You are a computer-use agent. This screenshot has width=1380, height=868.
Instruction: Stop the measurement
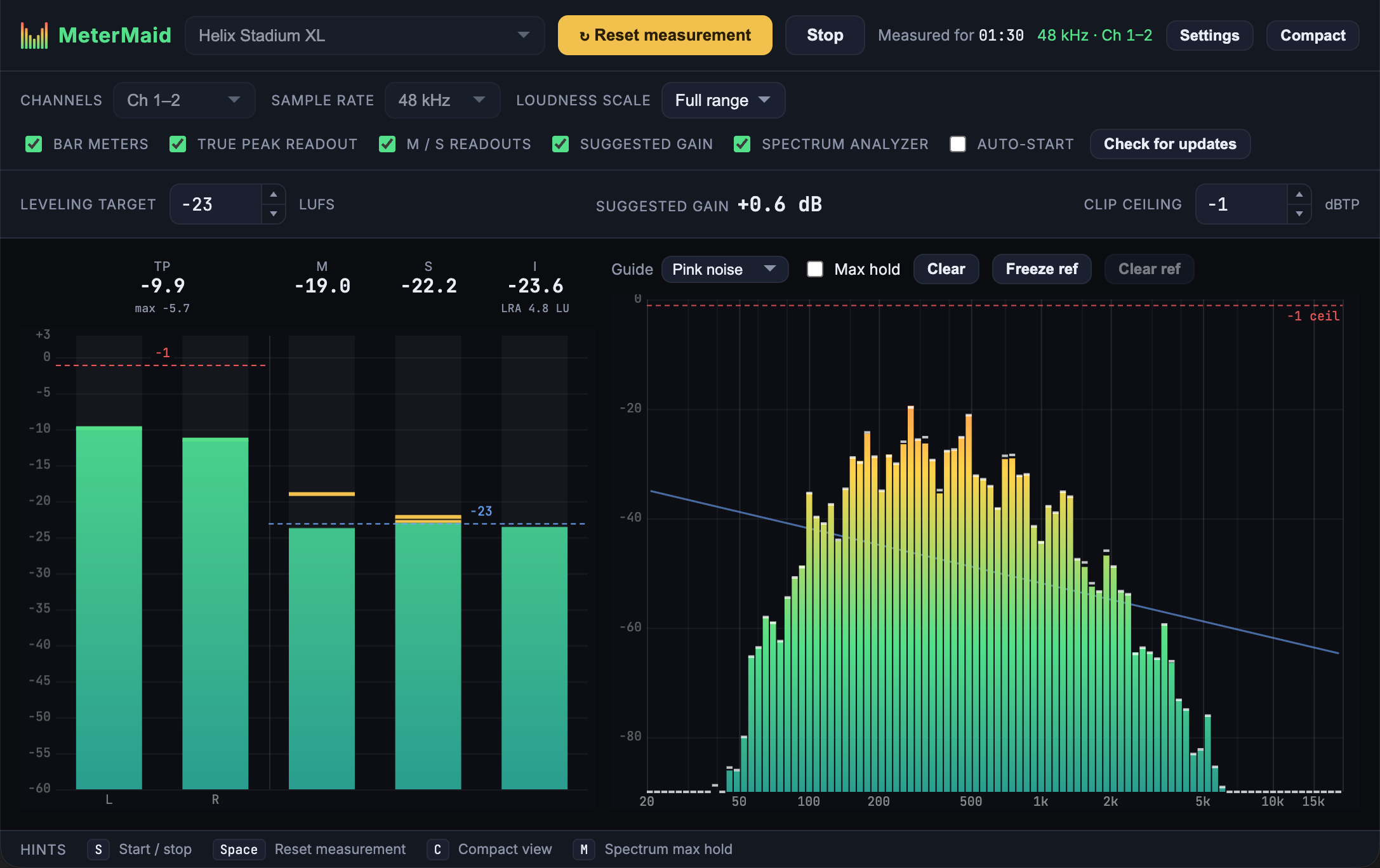tap(825, 36)
